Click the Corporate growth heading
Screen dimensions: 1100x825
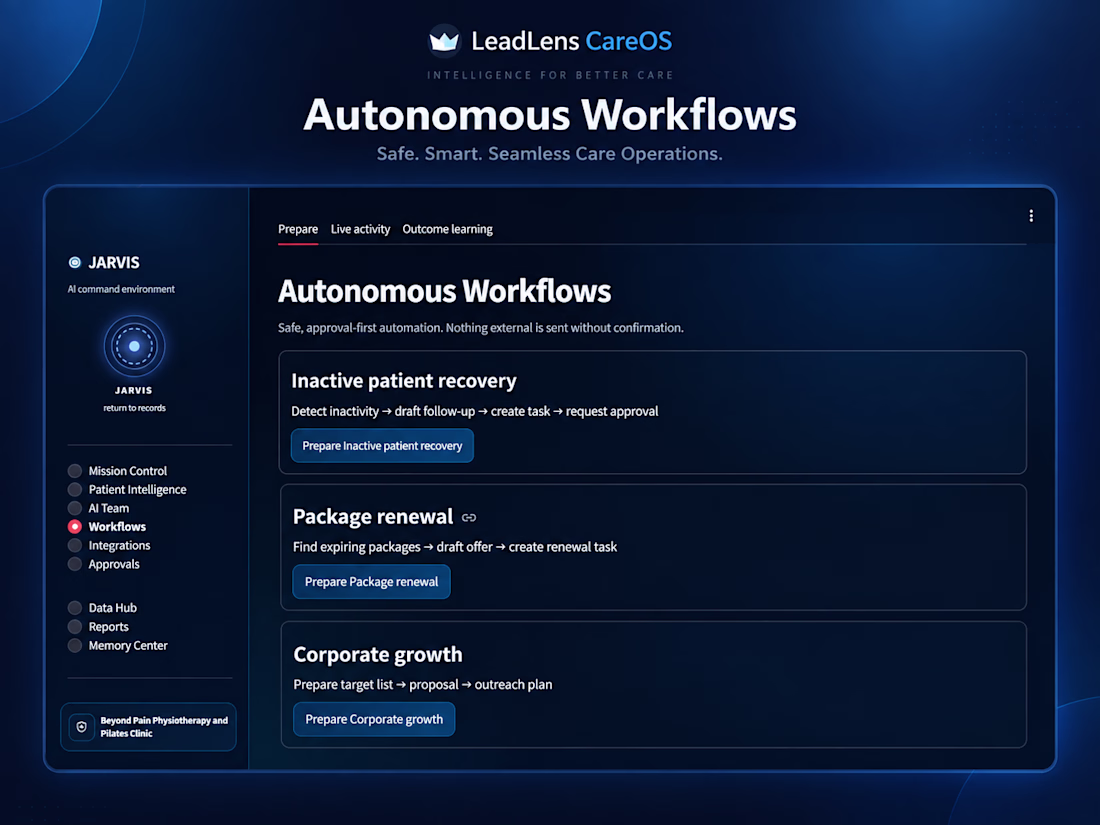pyautogui.click(x=378, y=655)
